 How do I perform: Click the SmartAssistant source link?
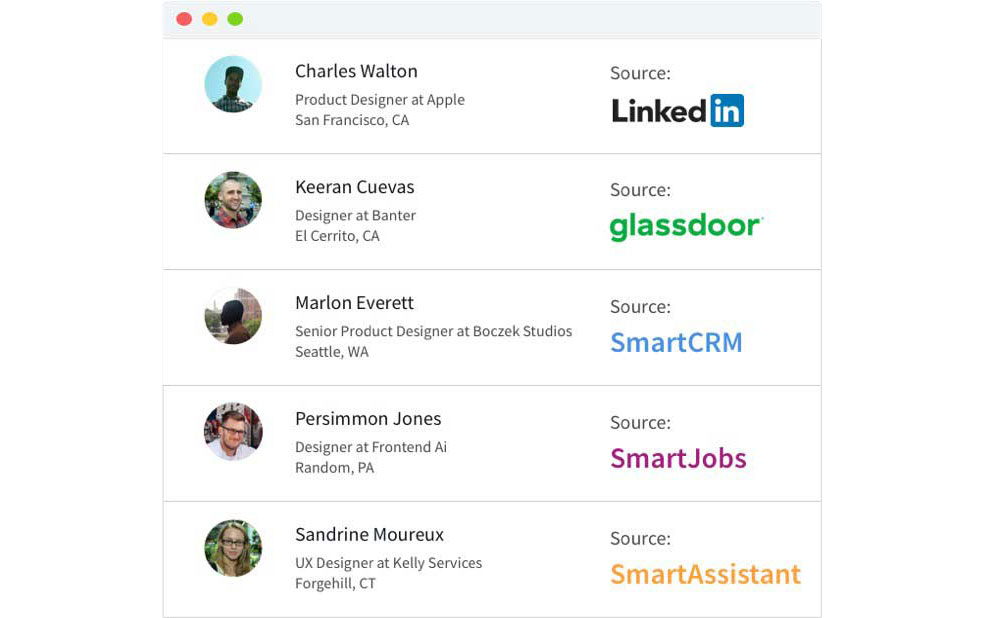coord(705,574)
